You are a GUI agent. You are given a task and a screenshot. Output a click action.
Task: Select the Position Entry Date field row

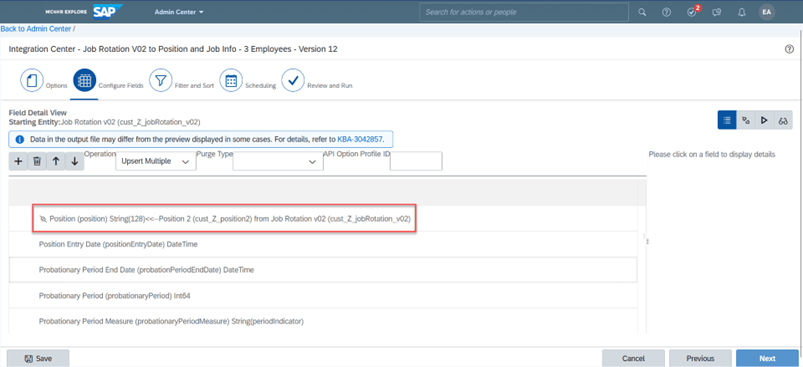coord(323,245)
